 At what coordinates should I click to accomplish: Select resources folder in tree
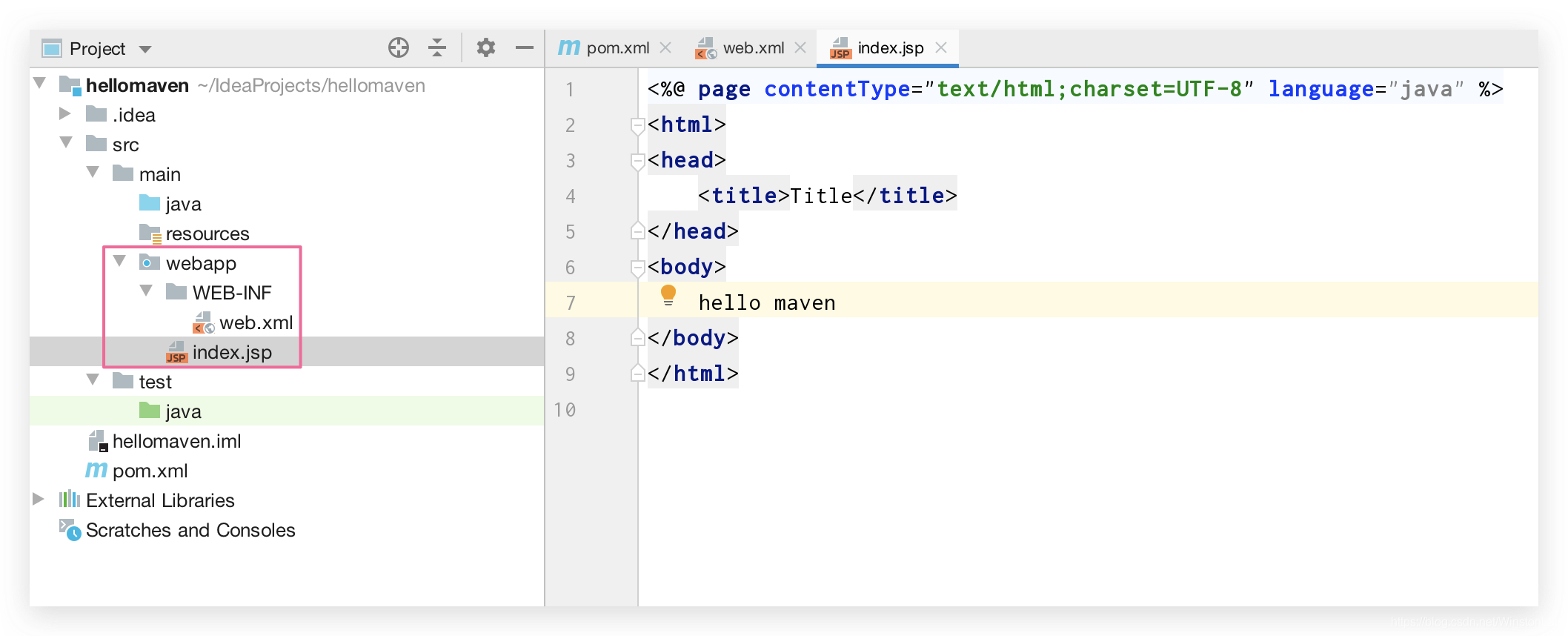point(207,233)
